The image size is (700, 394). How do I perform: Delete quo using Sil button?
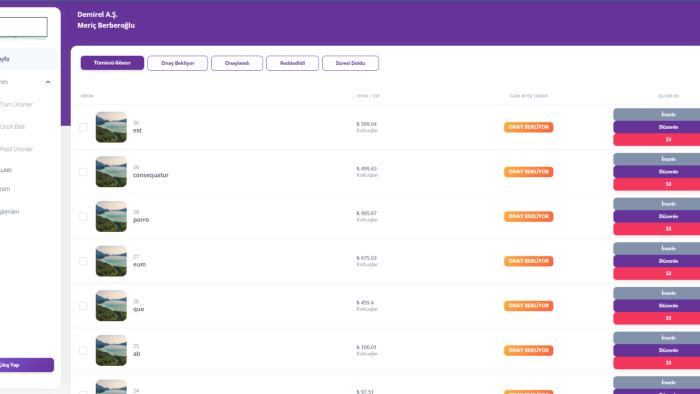(657, 318)
